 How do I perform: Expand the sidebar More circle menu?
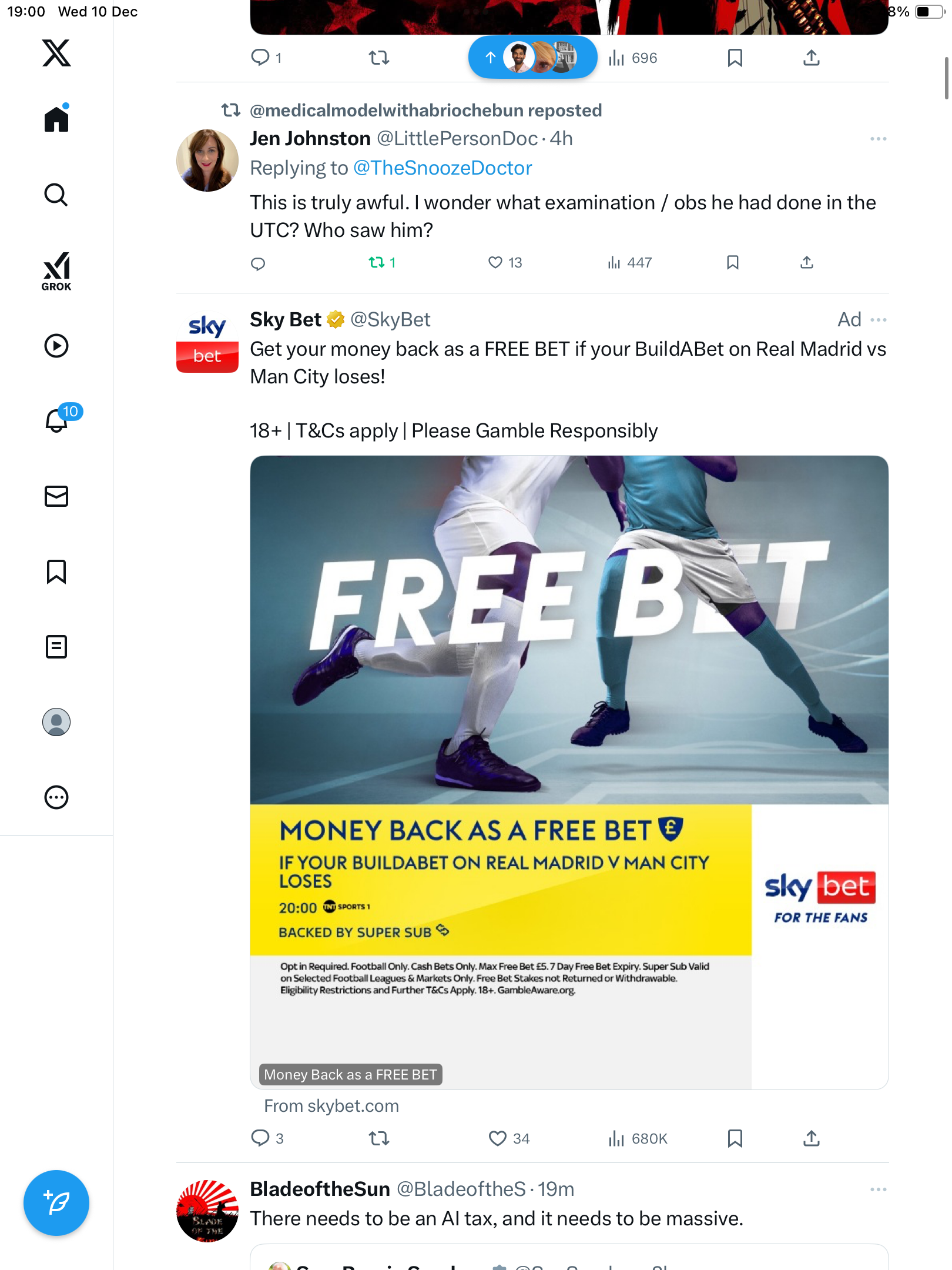click(x=56, y=797)
